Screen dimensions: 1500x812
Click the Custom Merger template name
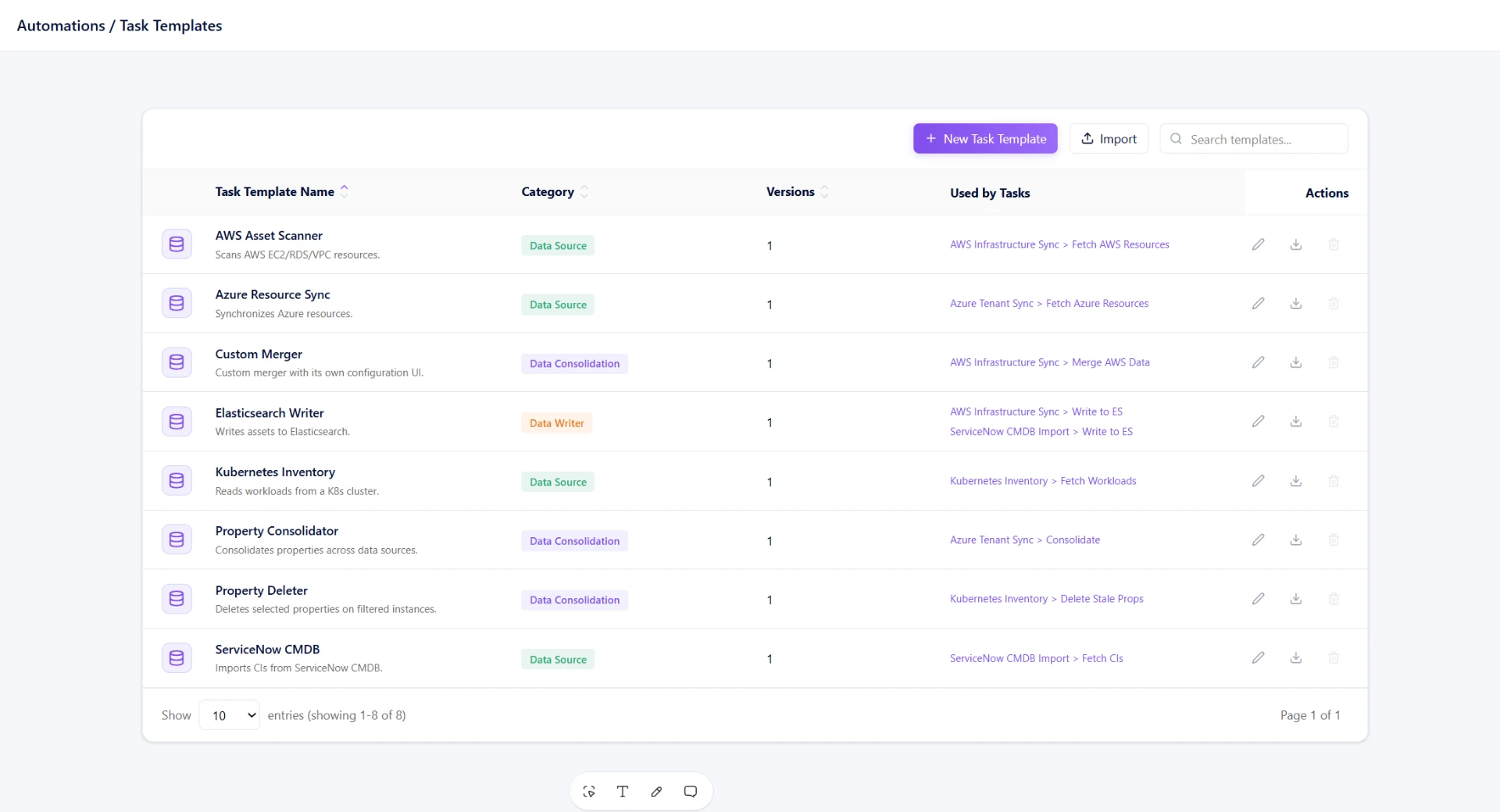point(259,354)
